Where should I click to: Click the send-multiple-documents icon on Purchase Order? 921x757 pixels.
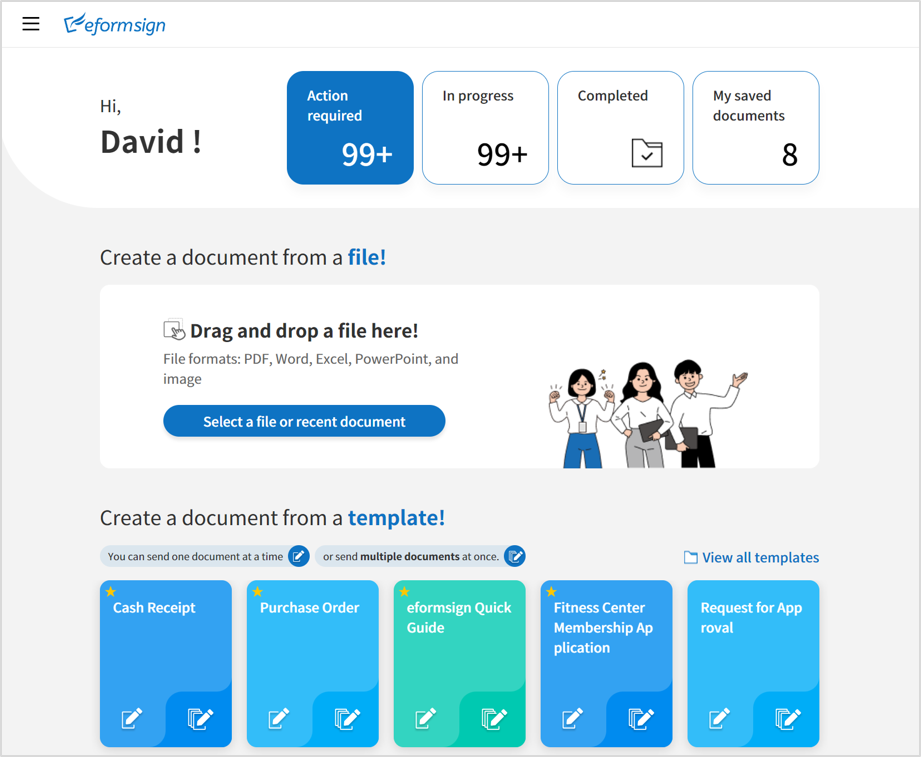pos(347,719)
